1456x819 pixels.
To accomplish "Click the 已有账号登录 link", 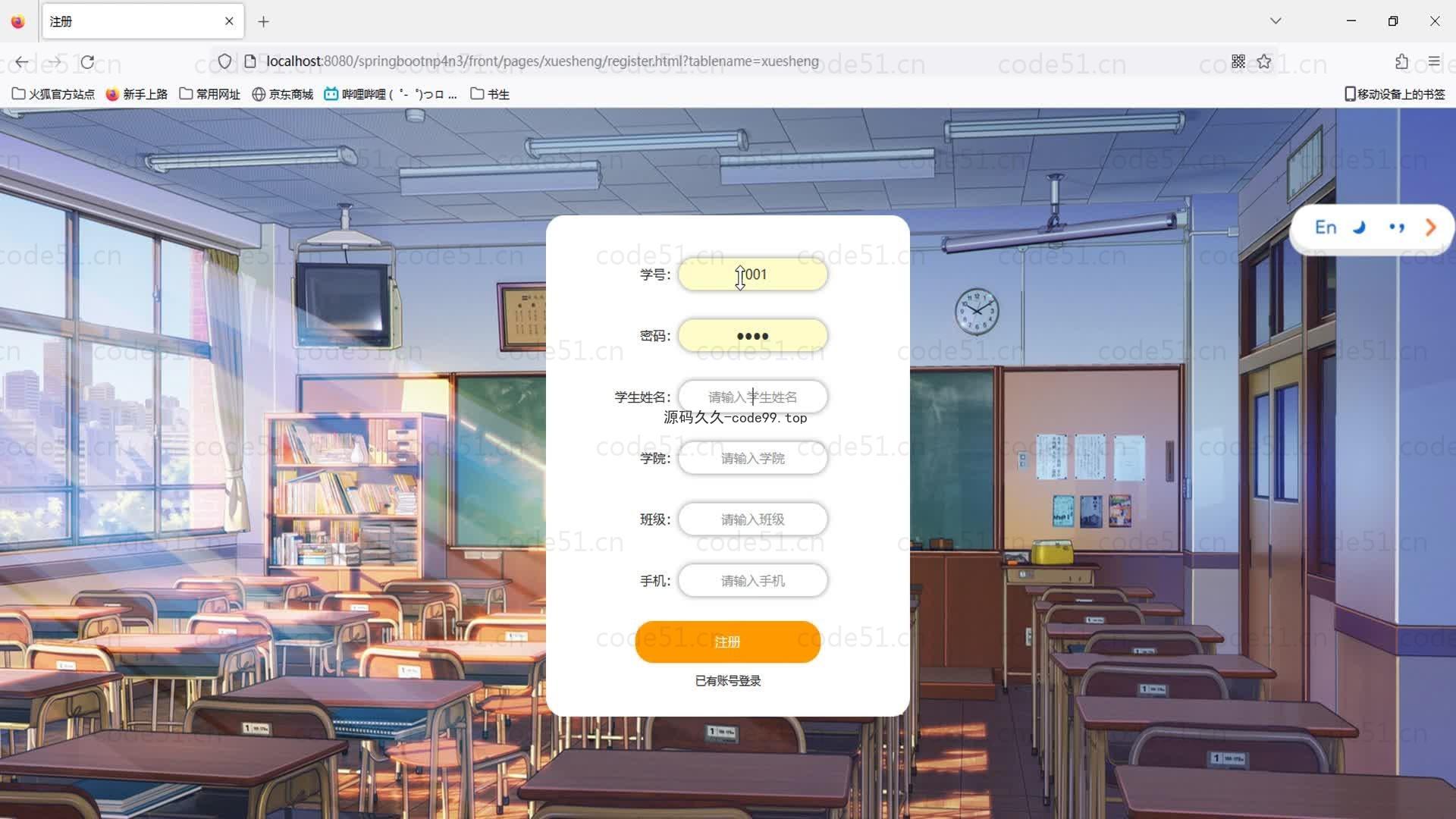I will click(x=727, y=681).
